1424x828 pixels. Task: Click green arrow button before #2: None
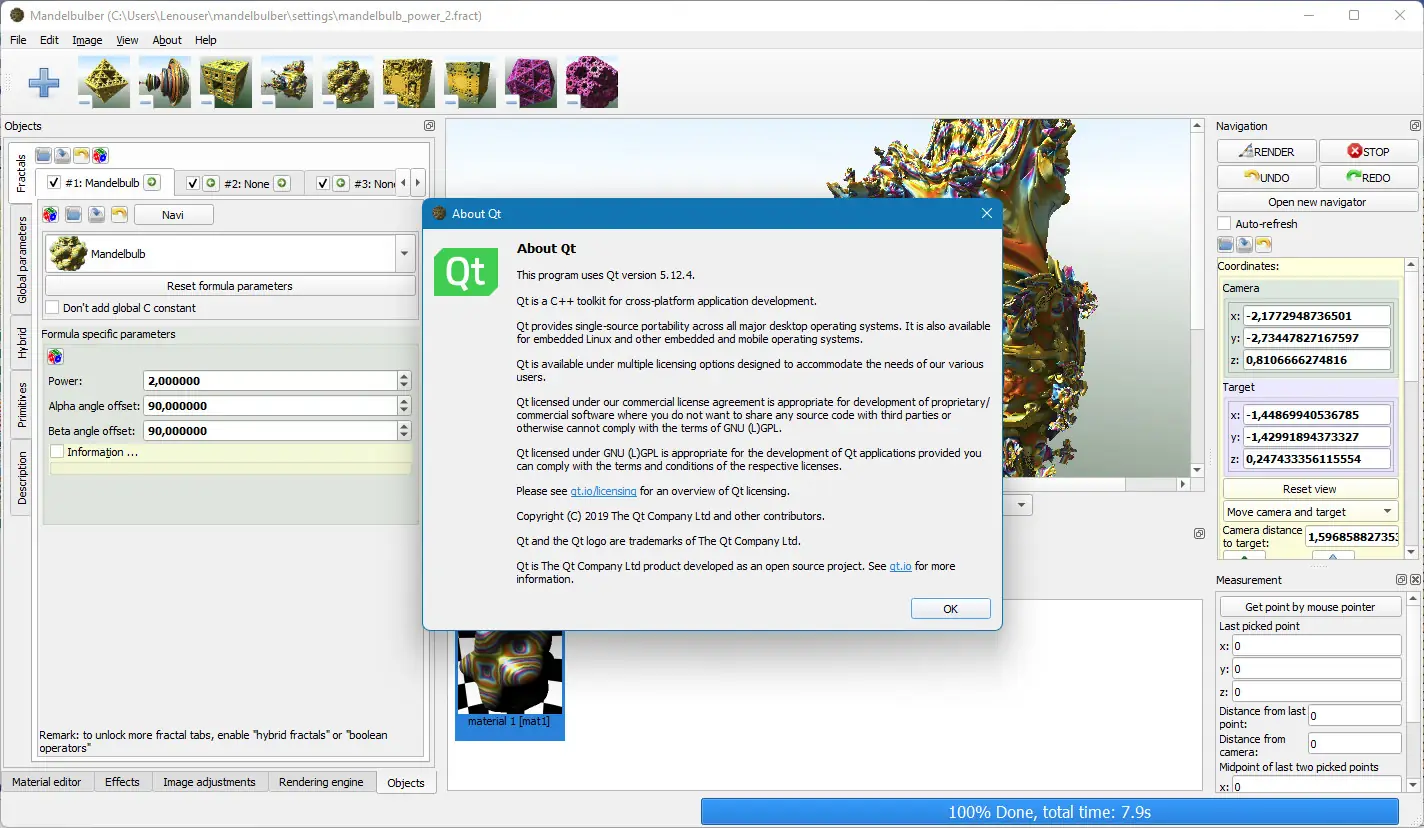point(210,183)
